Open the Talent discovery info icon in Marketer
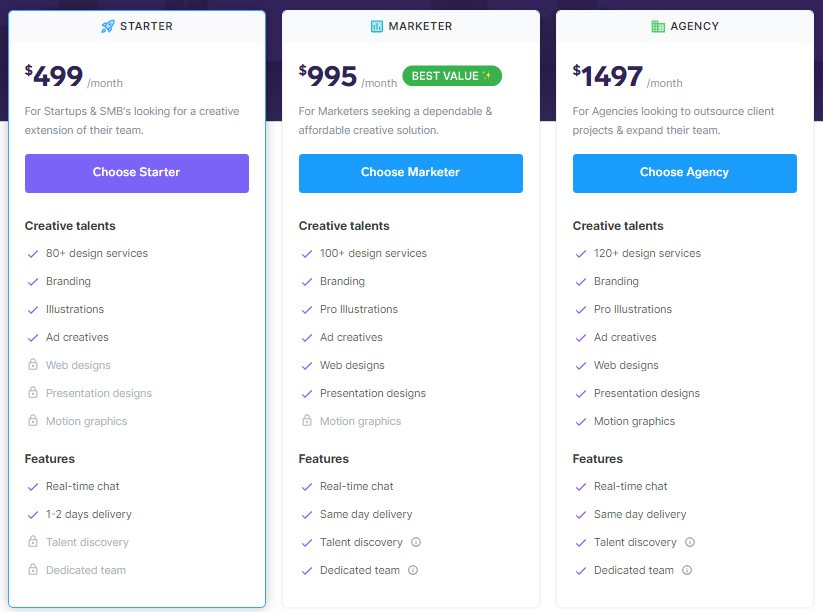This screenshot has height=612, width=823. coord(415,542)
